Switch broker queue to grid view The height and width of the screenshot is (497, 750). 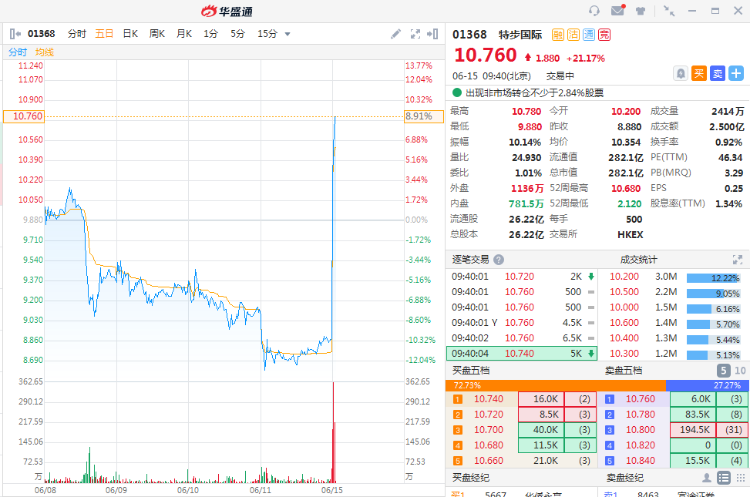pos(740,477)
